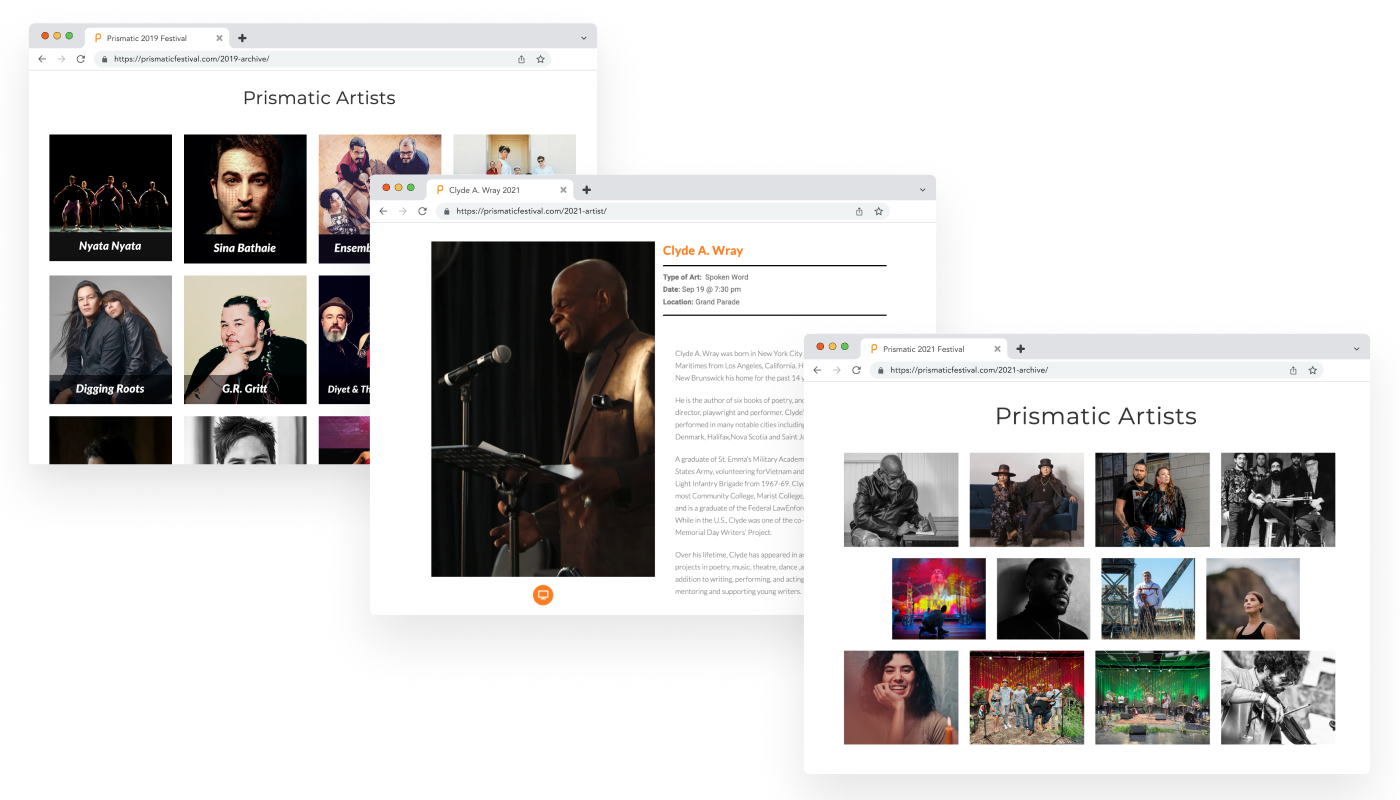Click the Clyde A. Wray orange heading
Viewport: 1400px width, 800px height.
pyautogui.click(x=703, y=251)
